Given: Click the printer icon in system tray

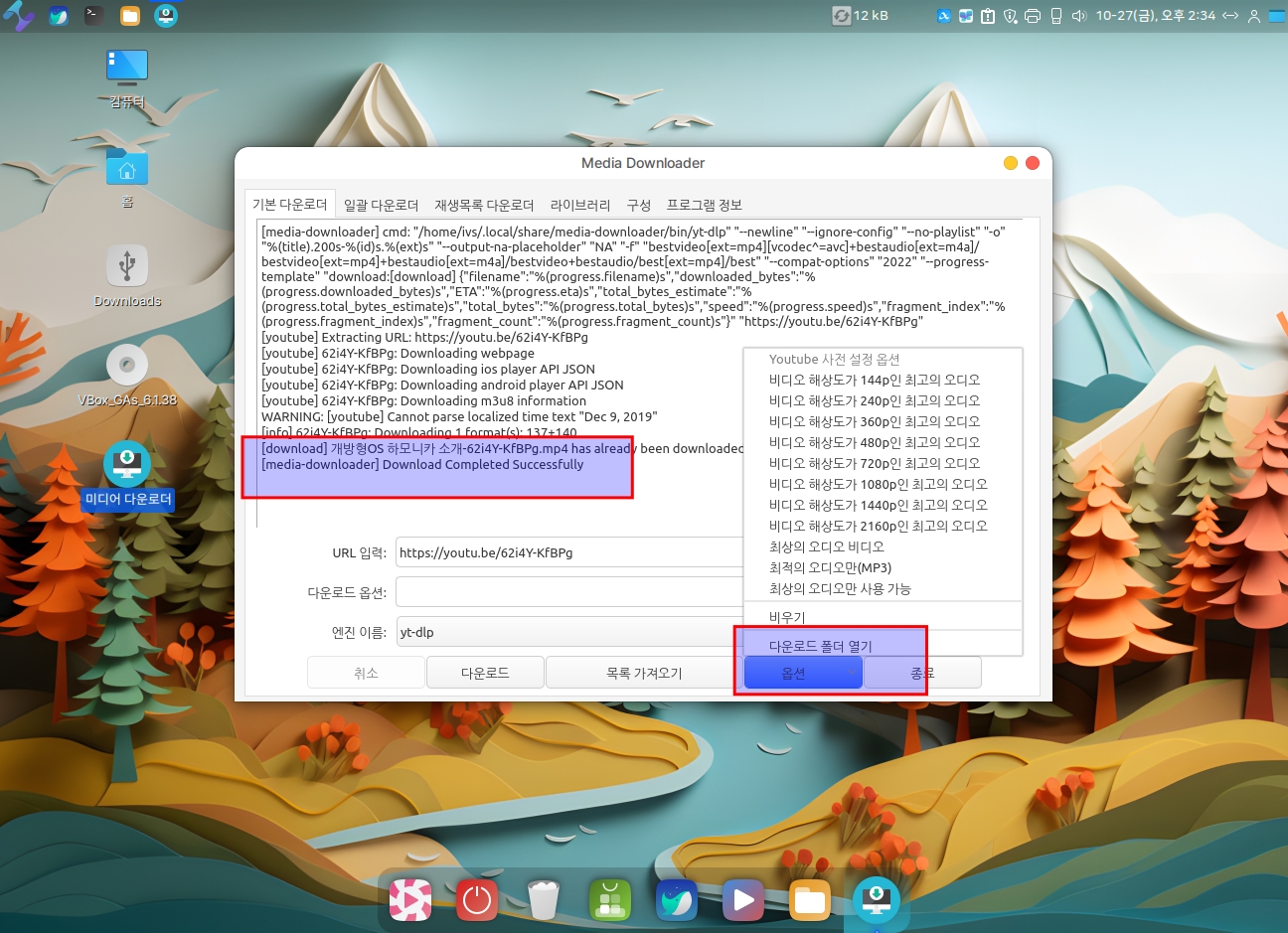Looking at the screenshot, I should pyautogui.click(x=1033, y=16).
